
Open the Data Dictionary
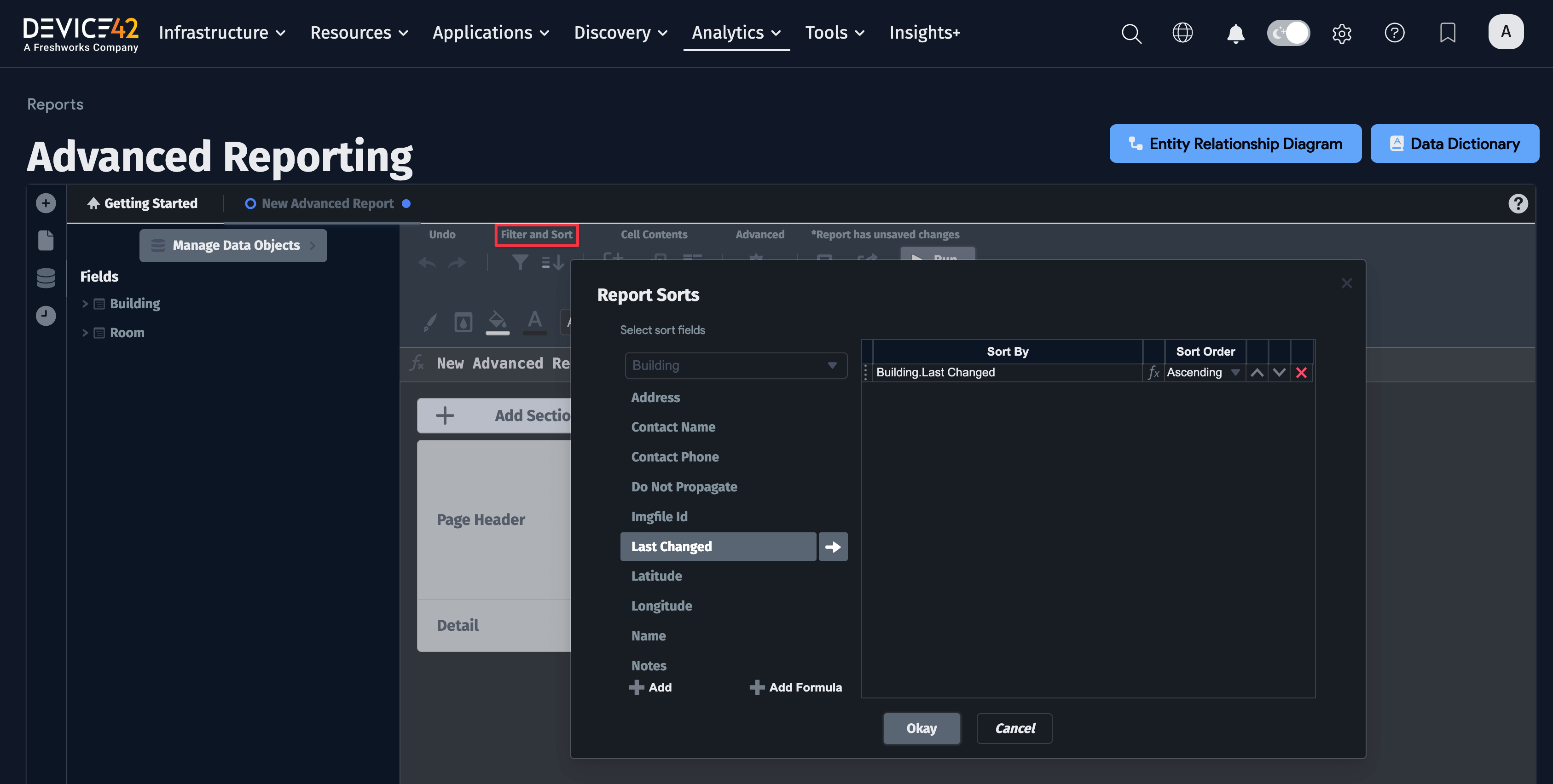click(x=1454, y=144)
